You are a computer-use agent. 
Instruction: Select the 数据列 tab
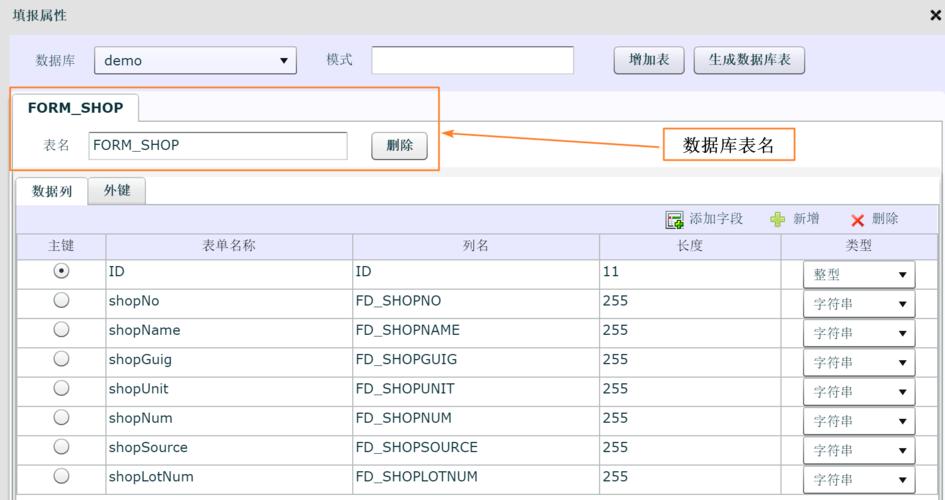tap(52, 191)
